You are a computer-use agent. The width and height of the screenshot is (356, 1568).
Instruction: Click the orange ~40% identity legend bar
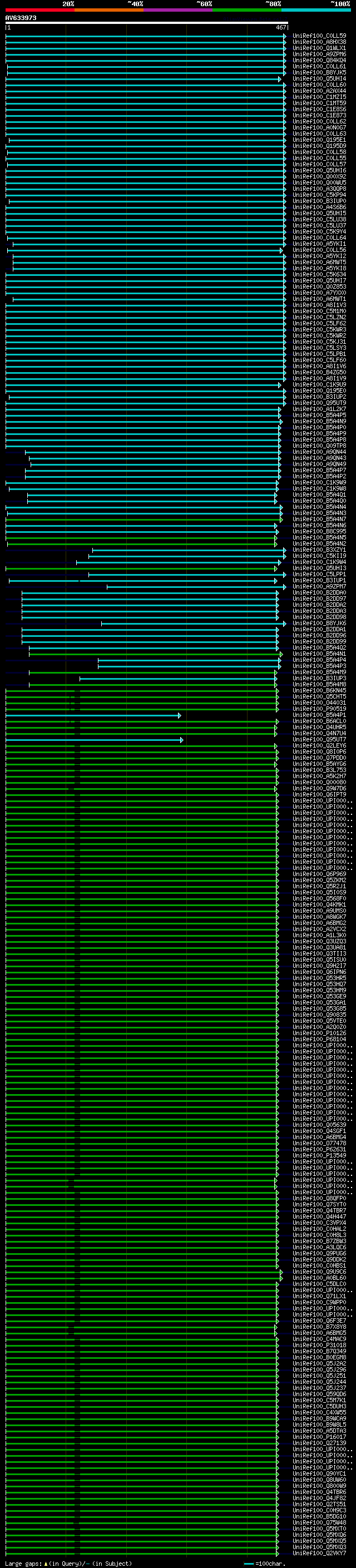[109, 10]
